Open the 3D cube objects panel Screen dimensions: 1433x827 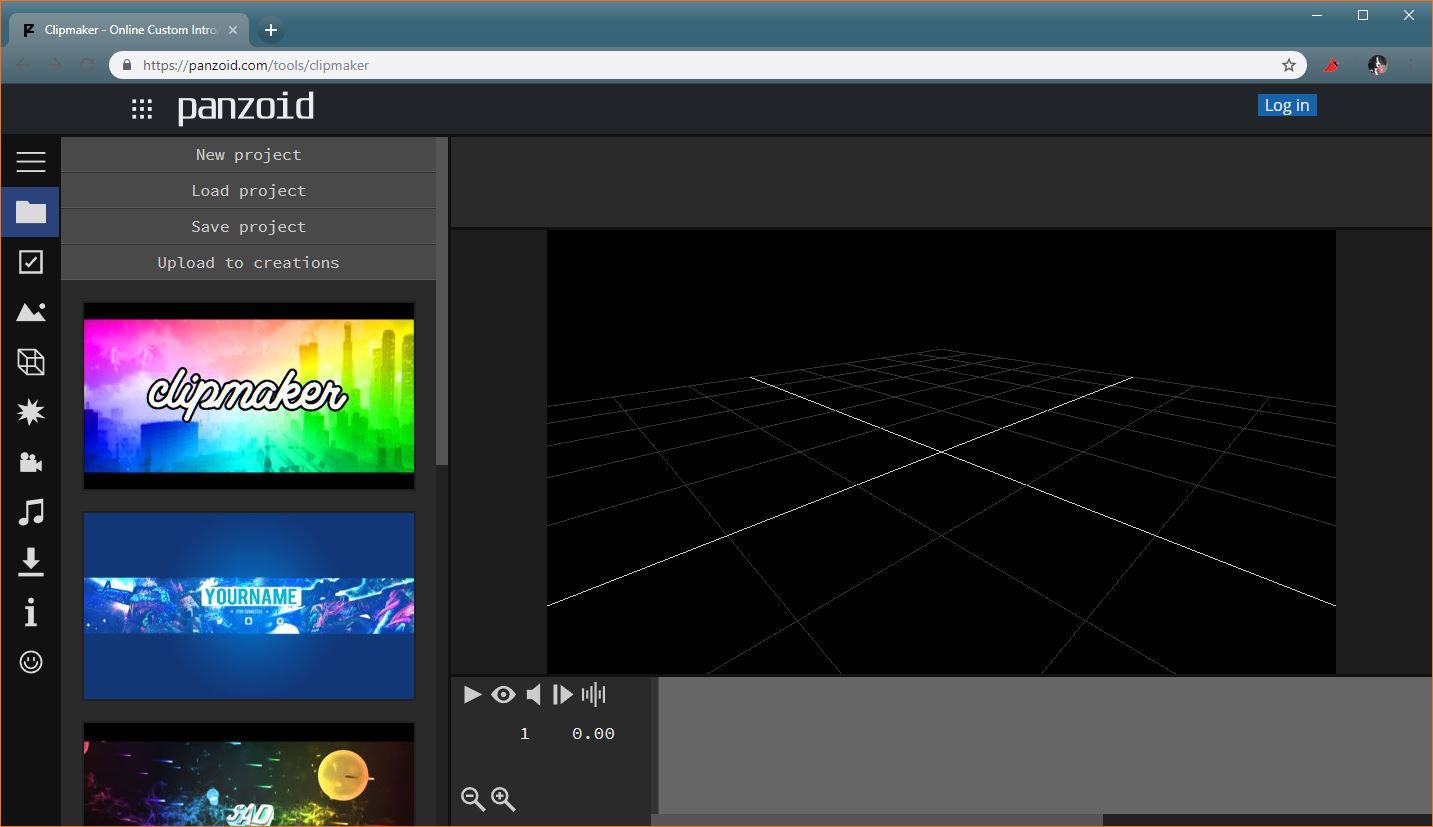[x=31, y=362]
